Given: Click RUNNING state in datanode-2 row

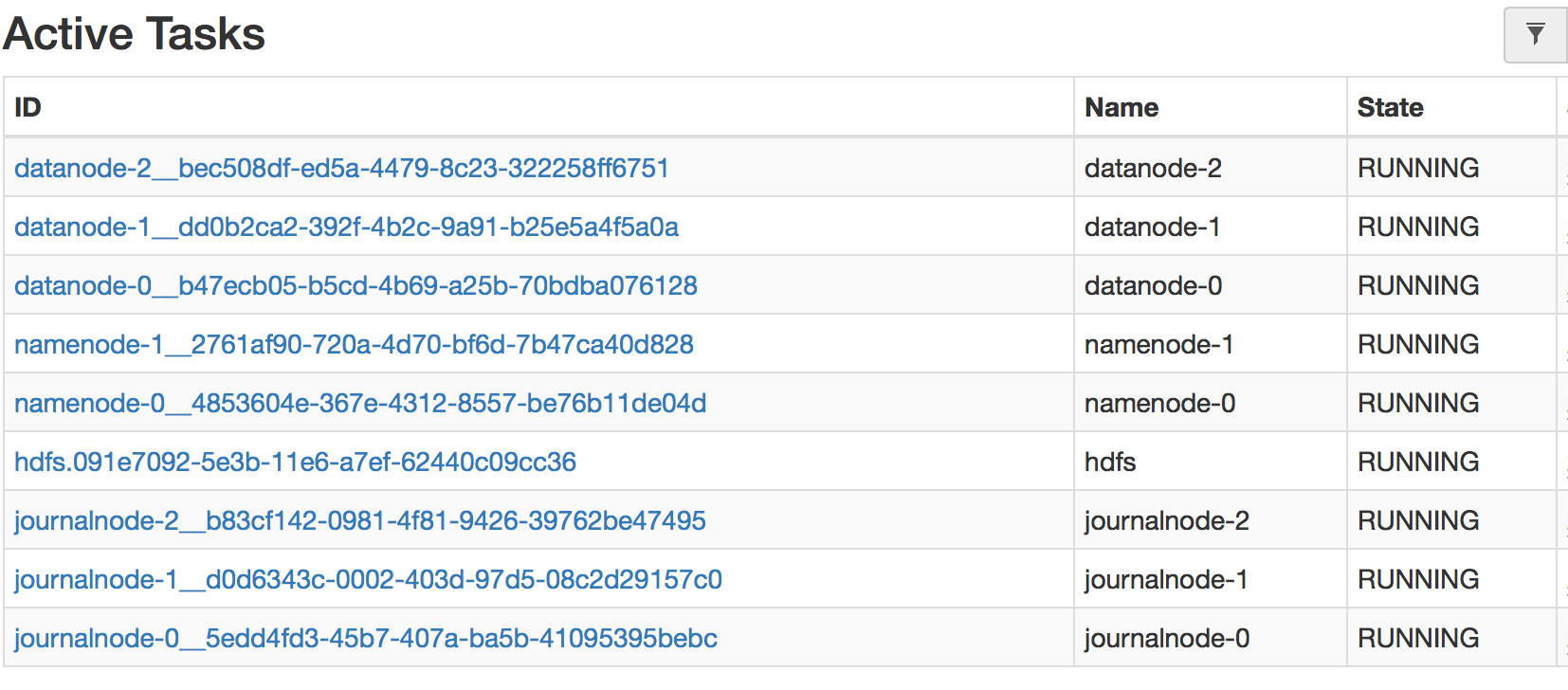Looking at the screenshot, I should click(x=1418, y=169).
